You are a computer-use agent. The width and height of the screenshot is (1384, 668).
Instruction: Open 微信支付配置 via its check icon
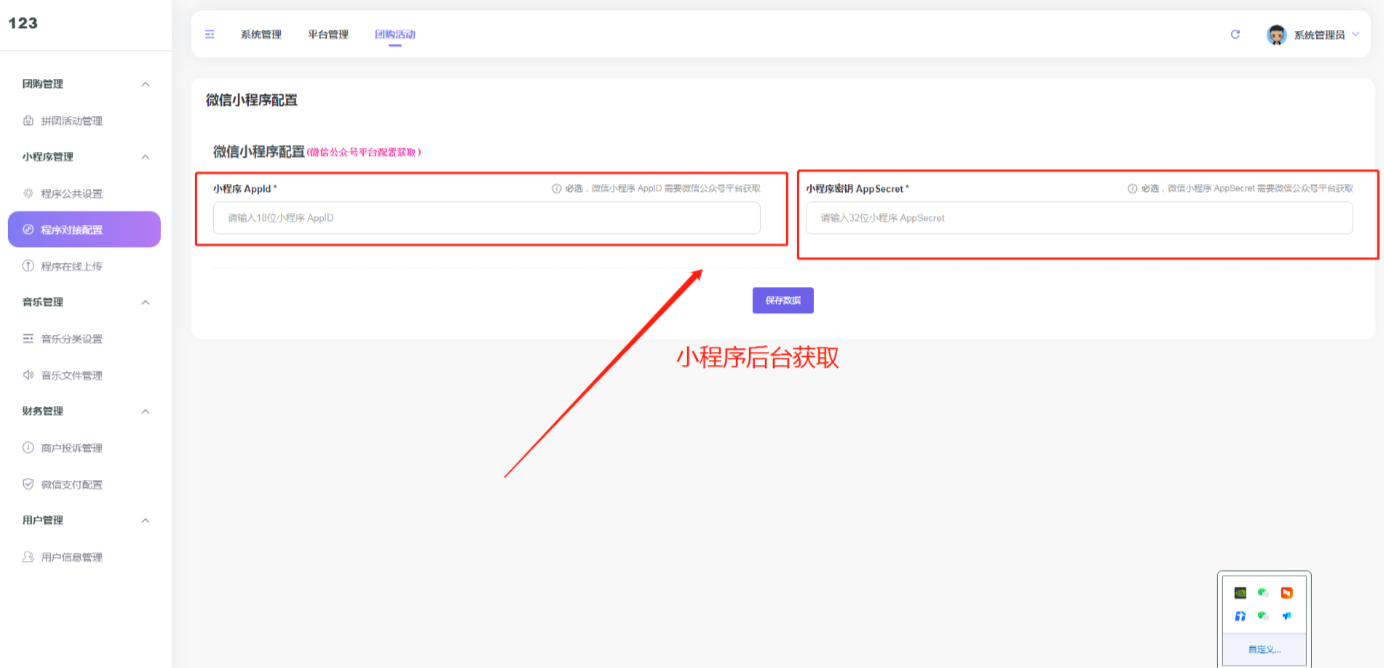[x=27, y=483]
